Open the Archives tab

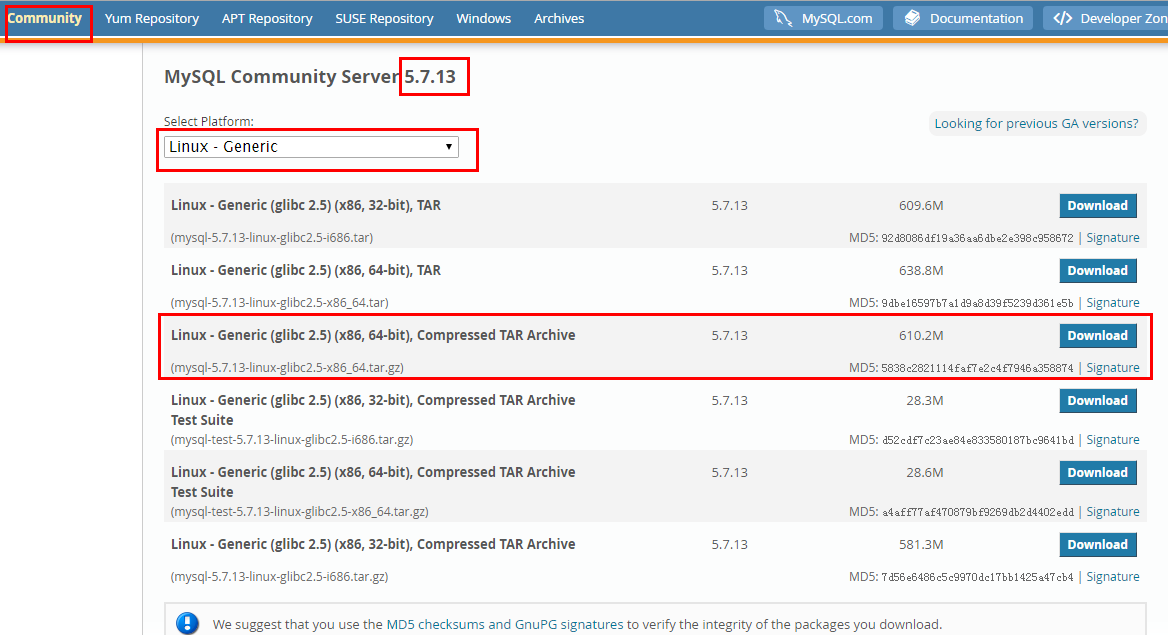[559, 19]
